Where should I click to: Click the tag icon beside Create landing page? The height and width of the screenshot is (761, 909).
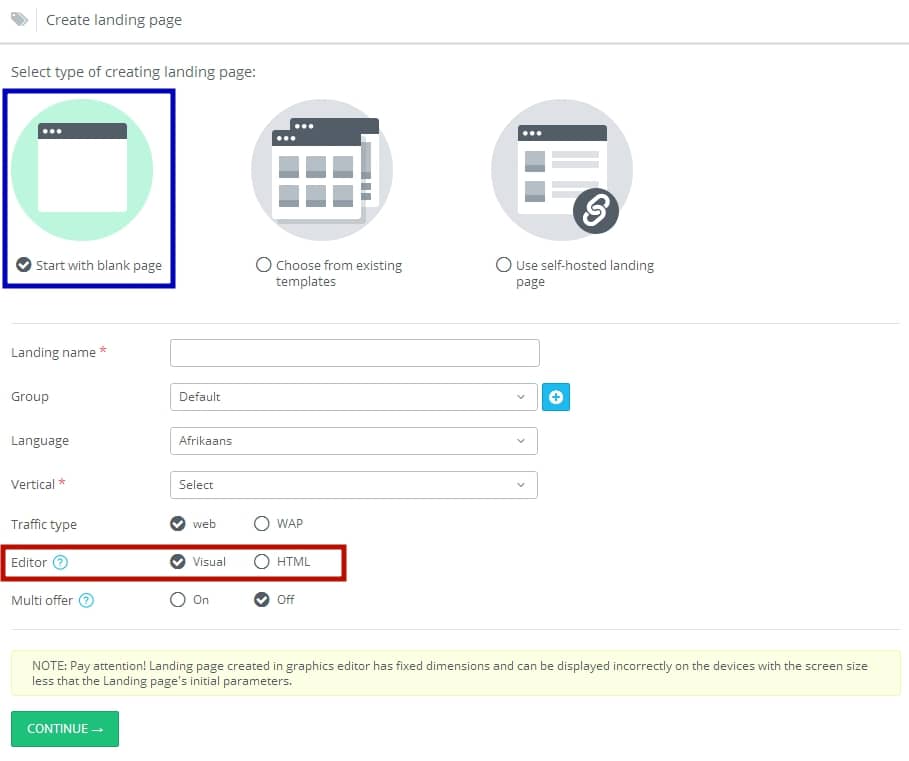click(x=19, y=19)
